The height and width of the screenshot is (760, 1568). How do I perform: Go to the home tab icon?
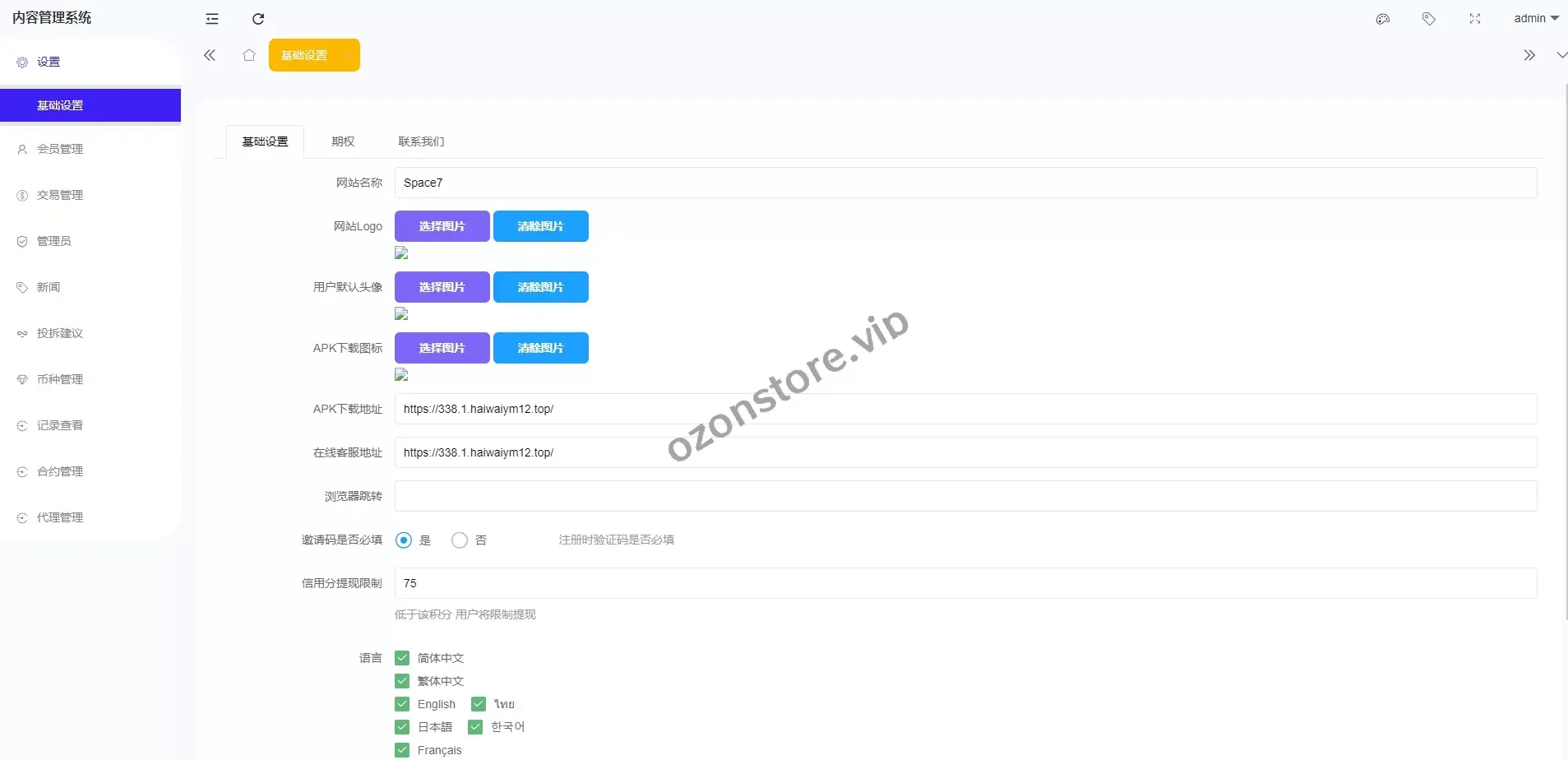(249, 55)
